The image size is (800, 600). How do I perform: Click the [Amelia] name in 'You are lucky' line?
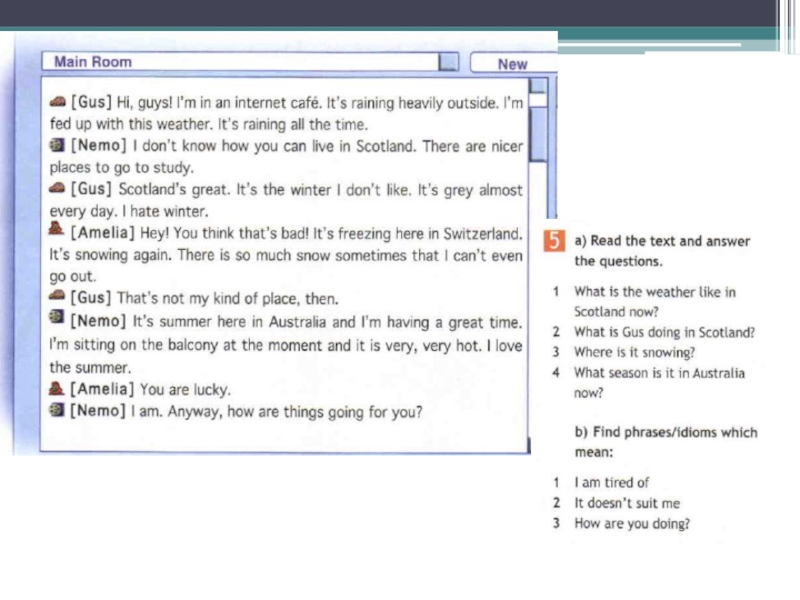point(104,389)
